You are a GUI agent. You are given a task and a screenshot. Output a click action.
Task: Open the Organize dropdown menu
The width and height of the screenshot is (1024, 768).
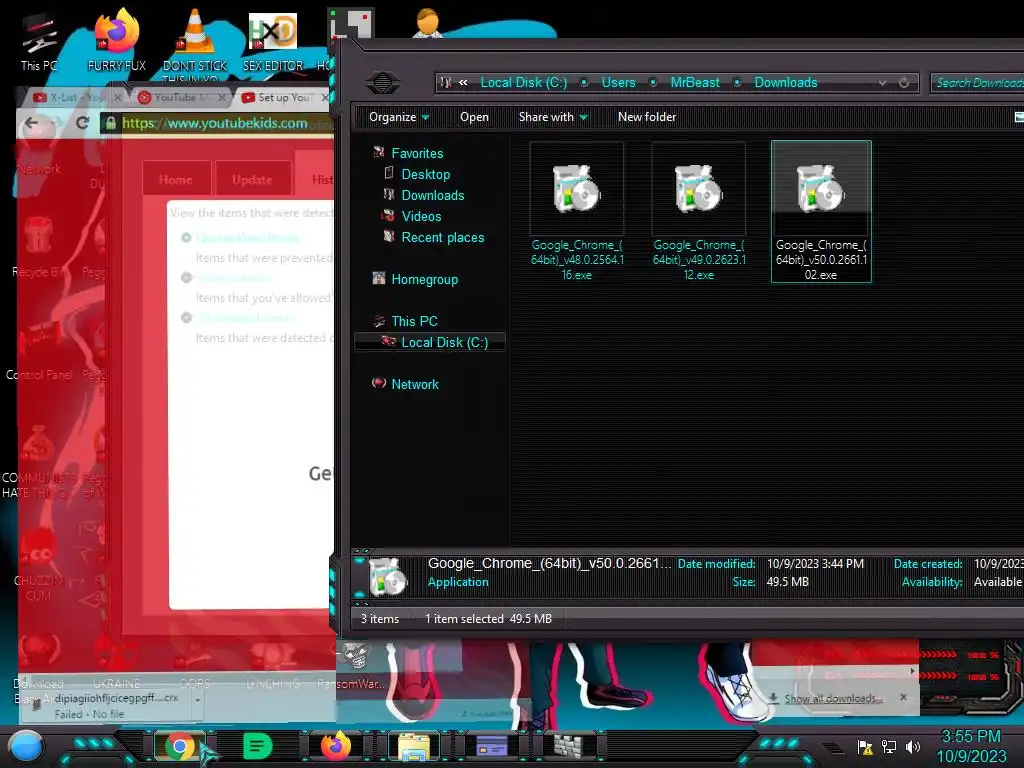tap(399, 117)
